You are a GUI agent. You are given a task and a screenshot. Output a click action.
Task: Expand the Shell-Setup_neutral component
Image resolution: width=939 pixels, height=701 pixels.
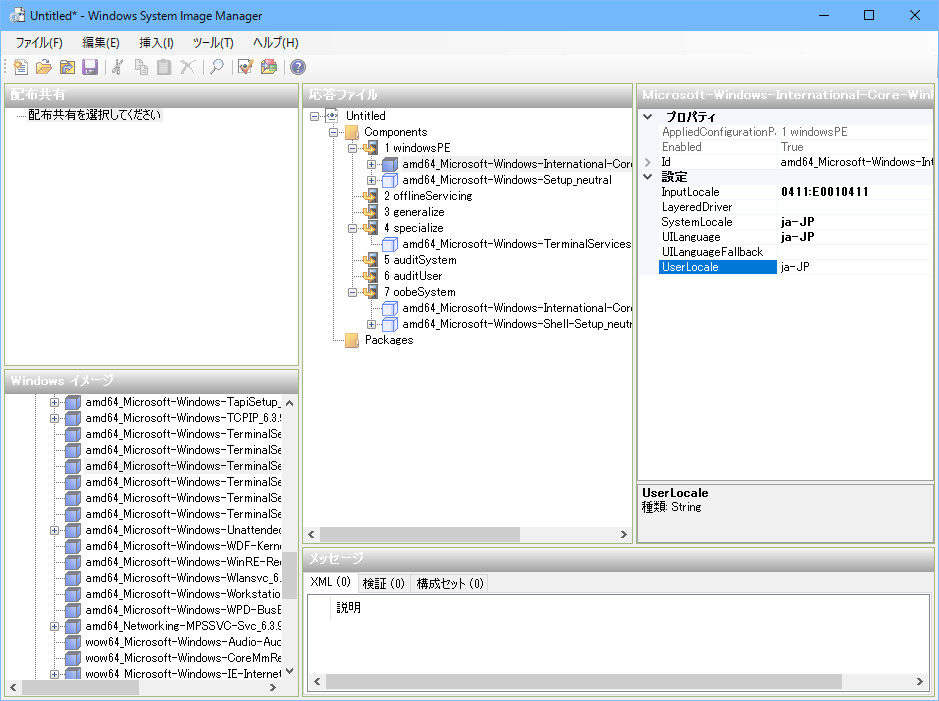click(x=371, y=324)
